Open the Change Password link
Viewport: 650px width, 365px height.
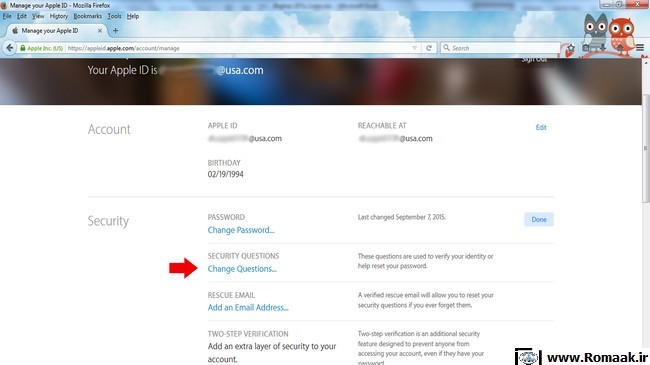241,230
